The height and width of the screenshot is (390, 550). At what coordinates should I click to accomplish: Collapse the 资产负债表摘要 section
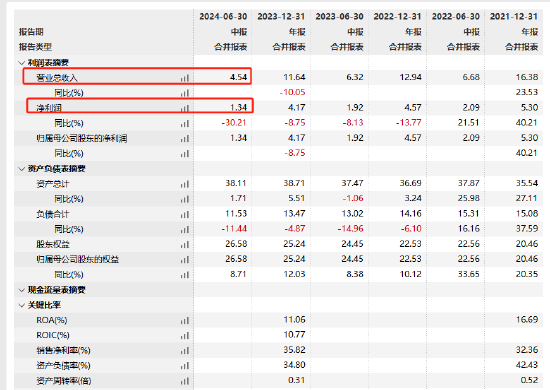point(21,169)
